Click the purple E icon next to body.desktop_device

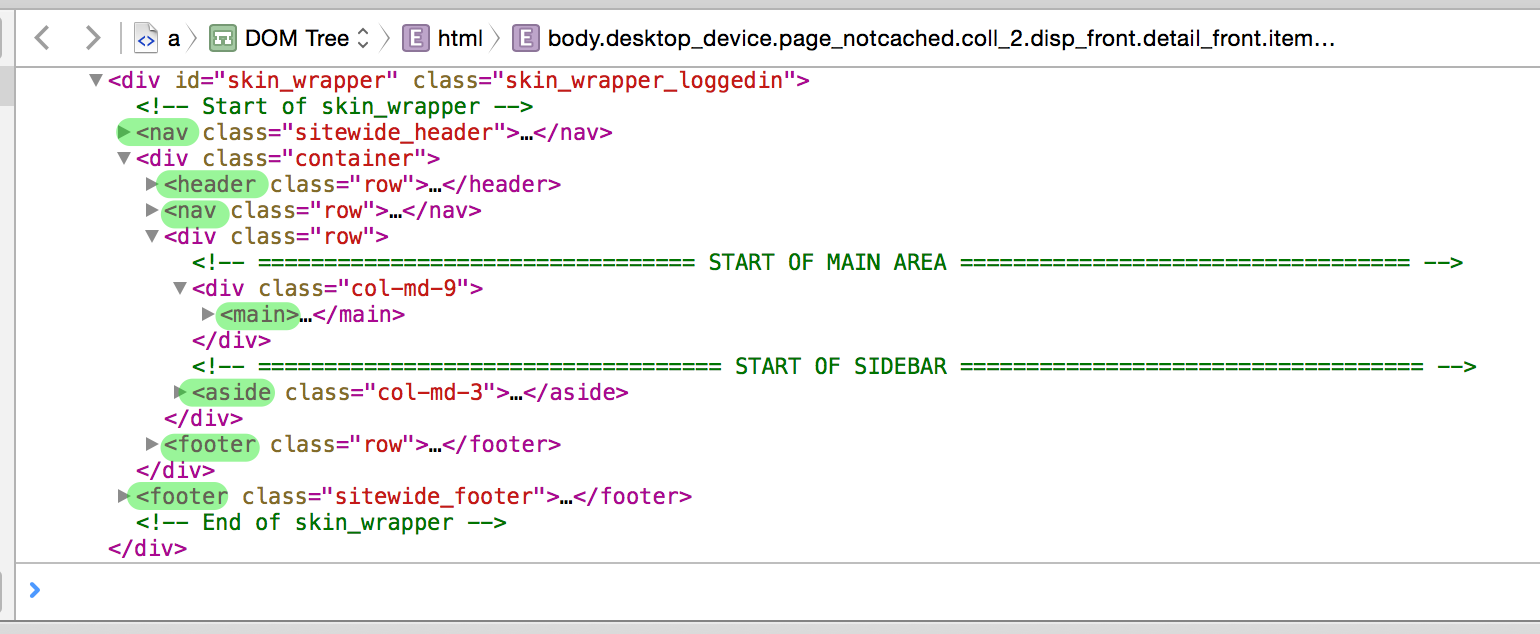[526, 37]
